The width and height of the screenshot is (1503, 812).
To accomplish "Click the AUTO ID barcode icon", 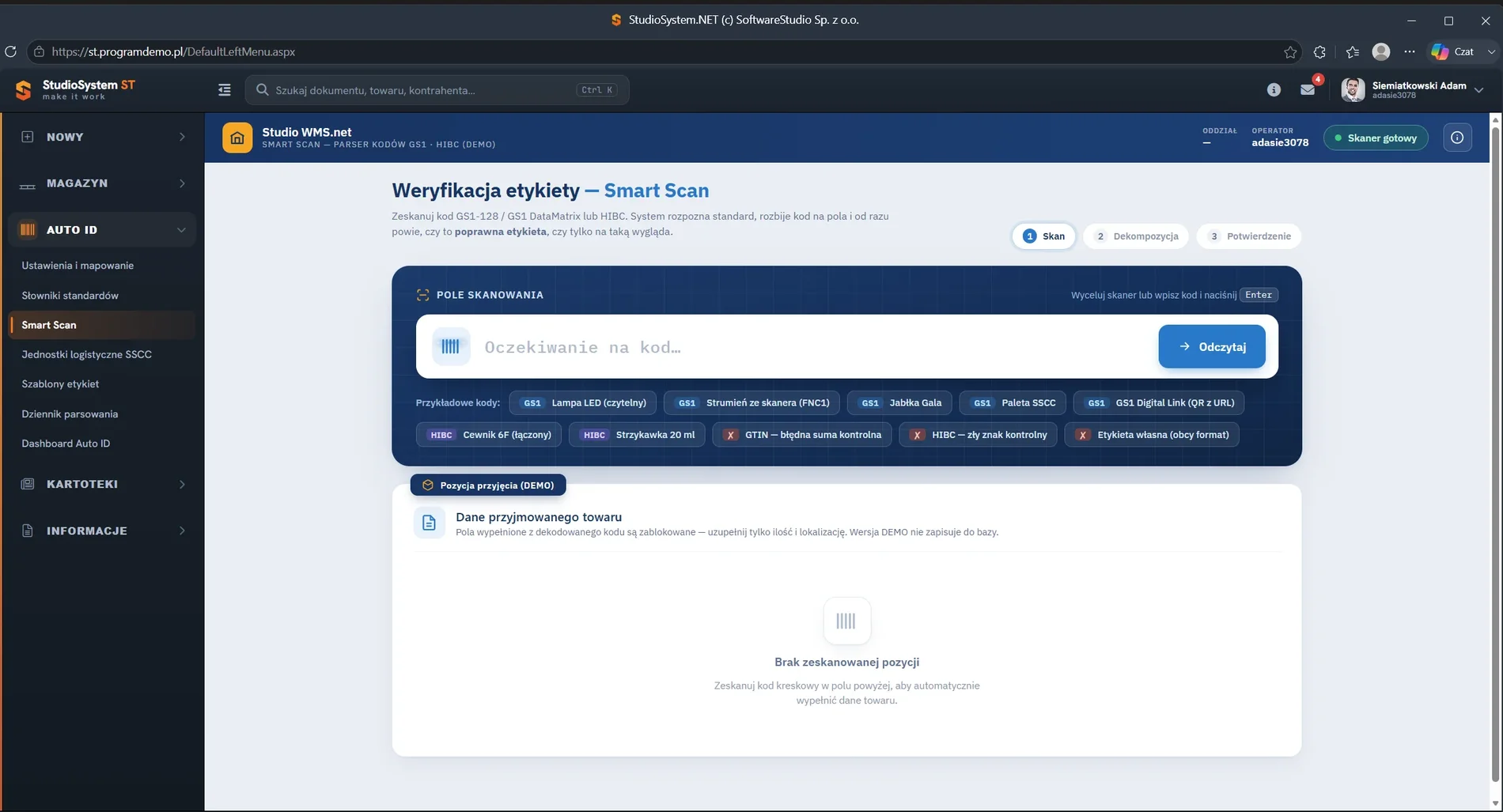I will (28, 230).
